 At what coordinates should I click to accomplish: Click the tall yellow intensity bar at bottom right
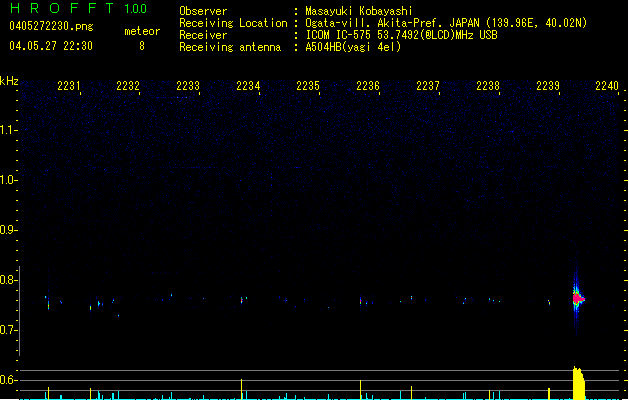pos(578,383)
